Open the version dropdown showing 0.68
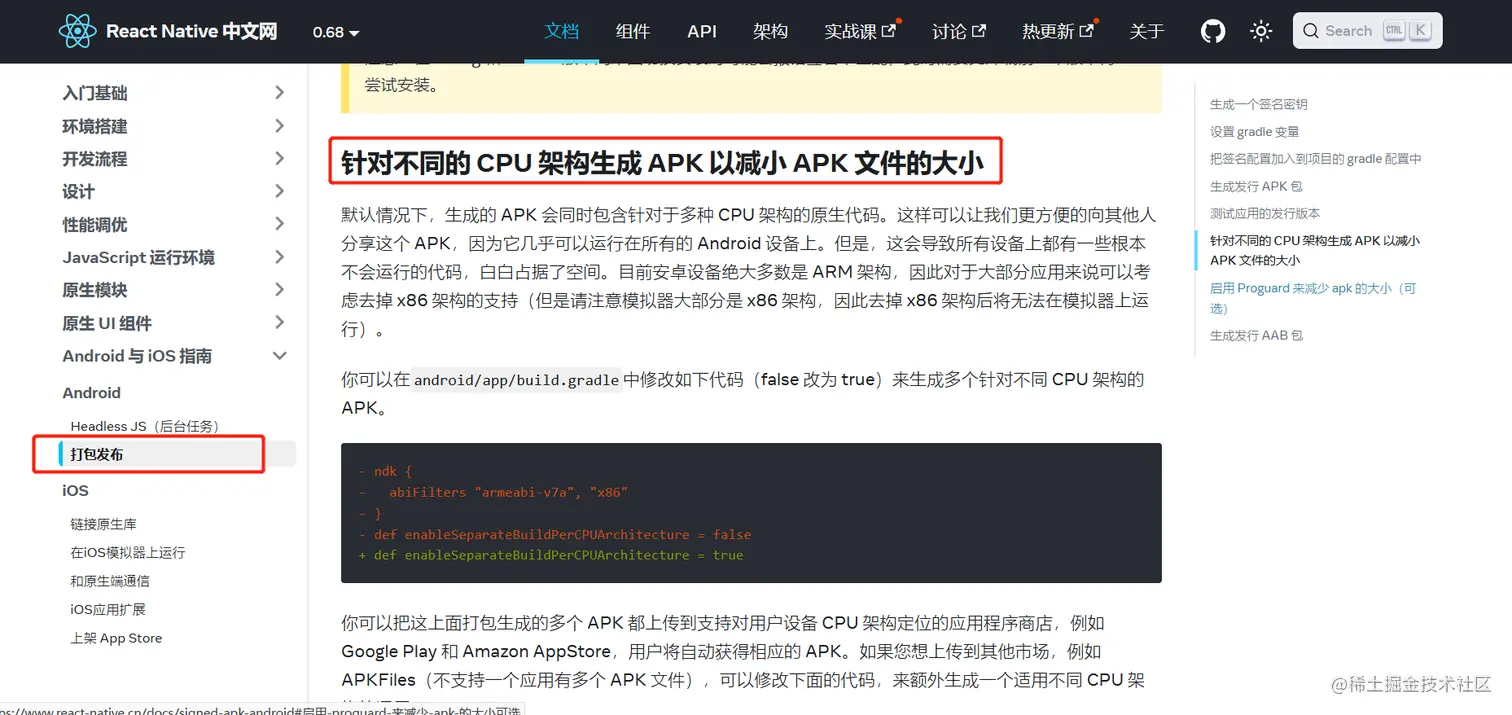The width and height of the screenshot is (1512, 715). tap(335, 32)
